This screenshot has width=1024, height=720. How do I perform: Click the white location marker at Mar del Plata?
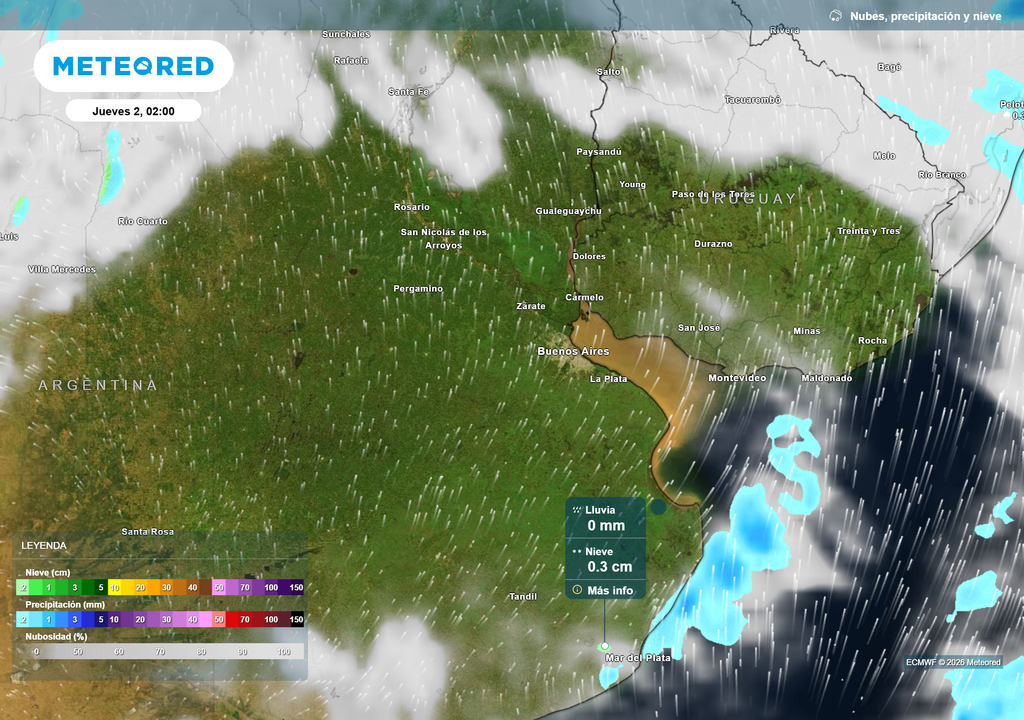coord(605,646)
